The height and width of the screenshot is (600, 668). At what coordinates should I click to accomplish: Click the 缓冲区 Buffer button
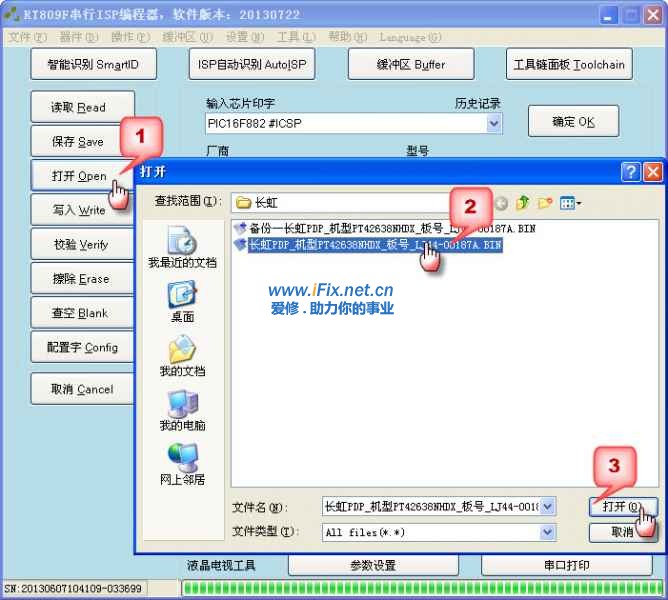pyautogui.click(x=410, y=65)
